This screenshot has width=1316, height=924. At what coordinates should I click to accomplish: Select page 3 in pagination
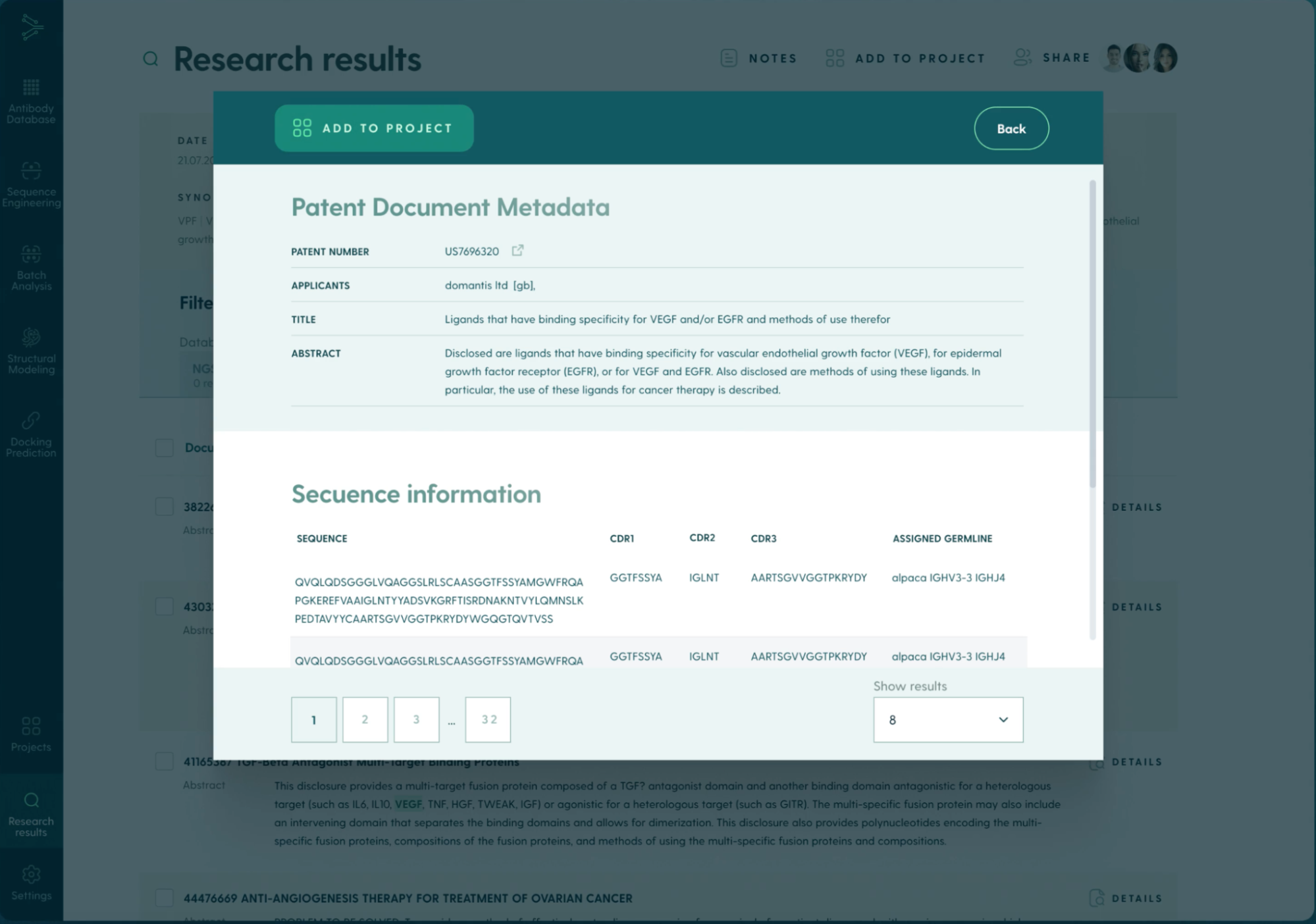click(416, 719)
